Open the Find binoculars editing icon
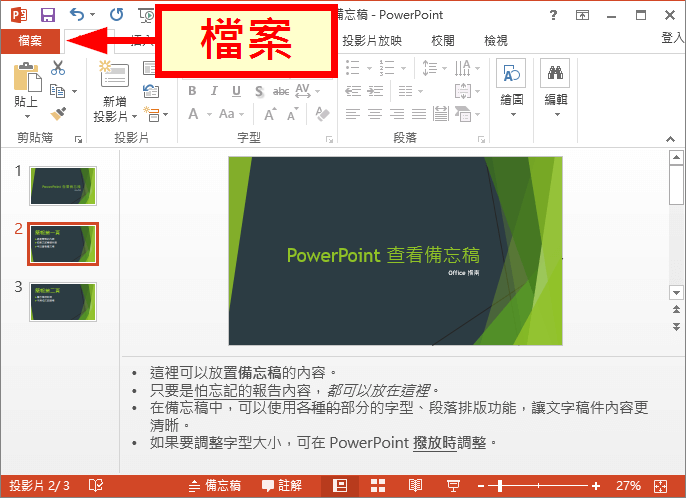The image size is (686, 498). tap(555, 73)
